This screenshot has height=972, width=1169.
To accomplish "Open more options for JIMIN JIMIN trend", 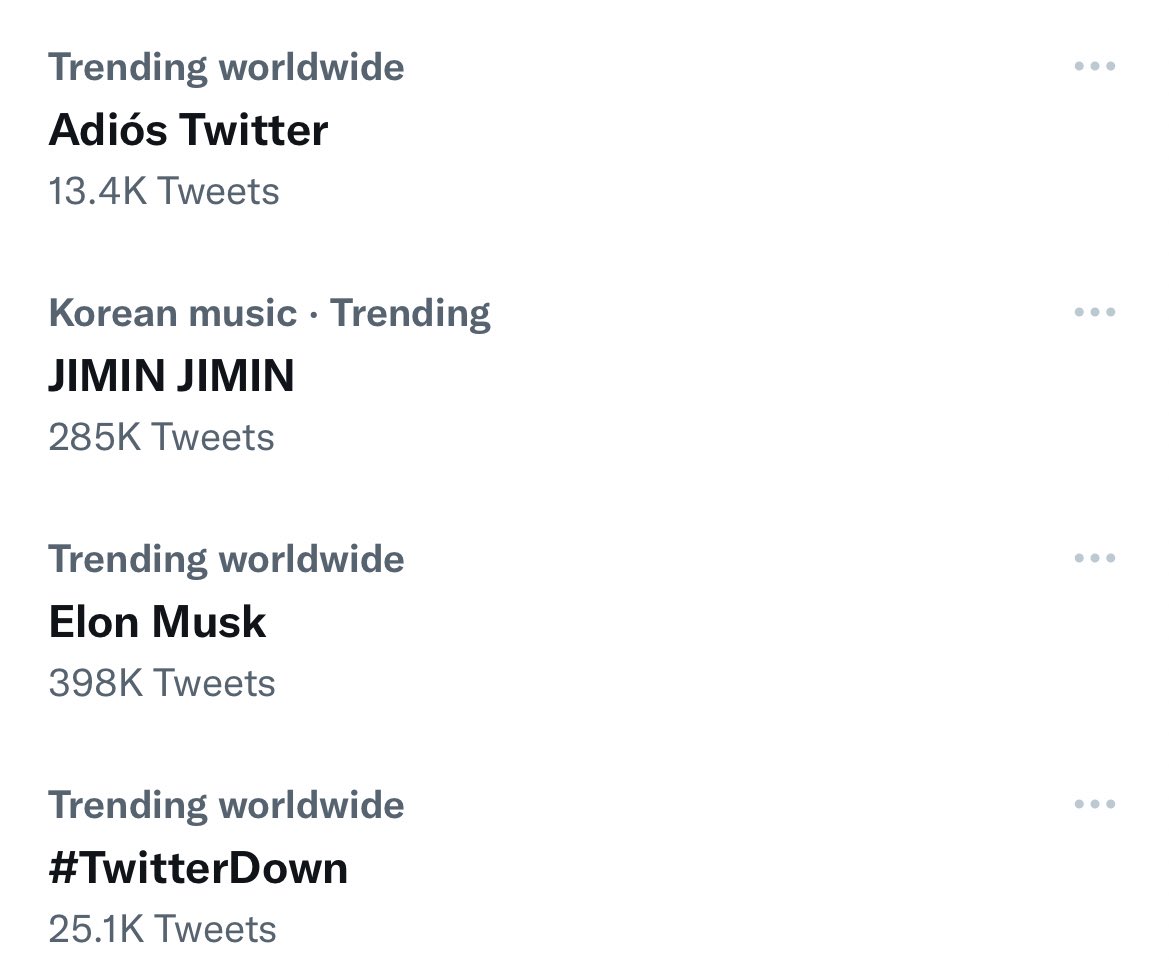I will [1094, 312].
